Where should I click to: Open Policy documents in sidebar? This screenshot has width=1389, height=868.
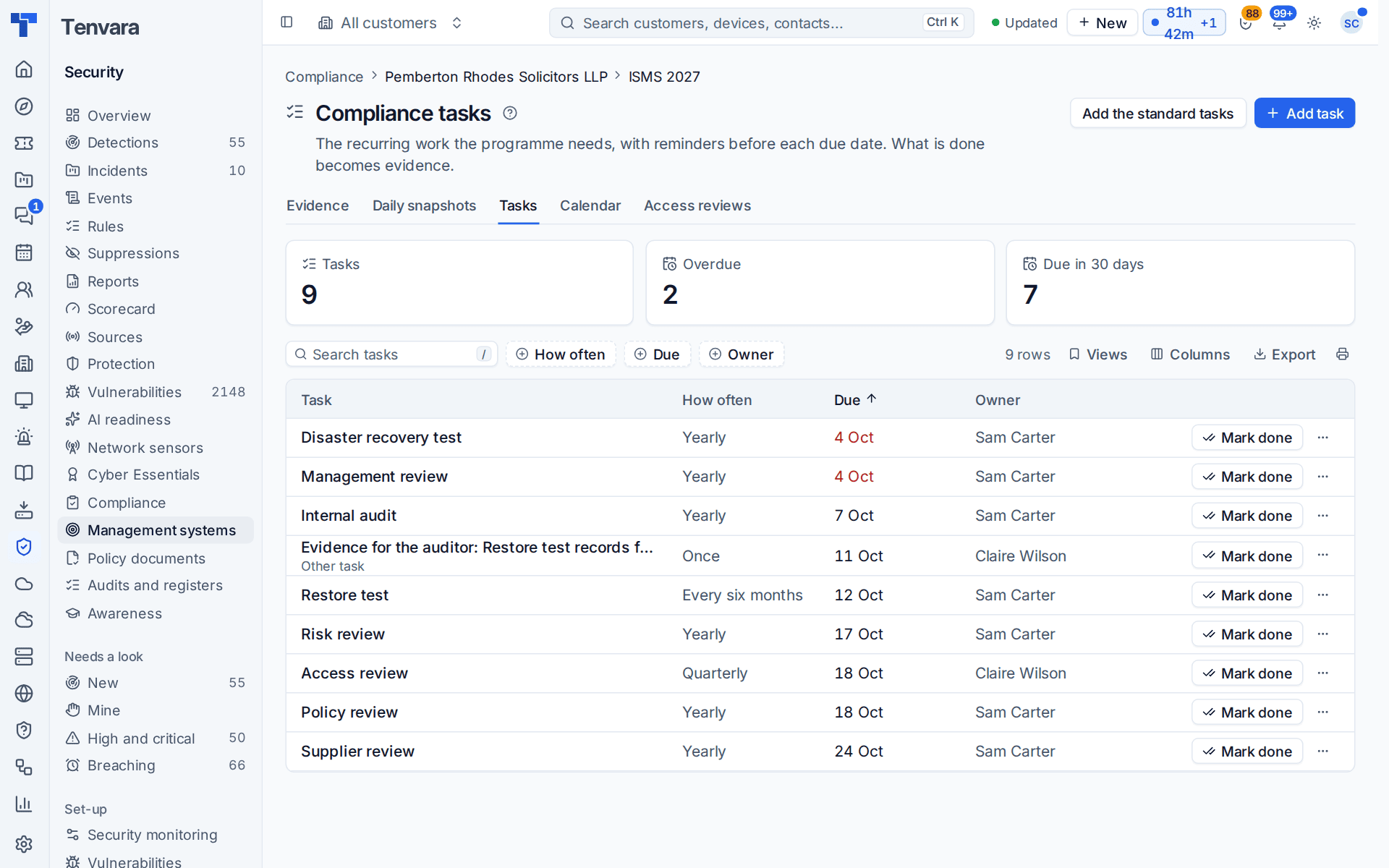[156, 558]
